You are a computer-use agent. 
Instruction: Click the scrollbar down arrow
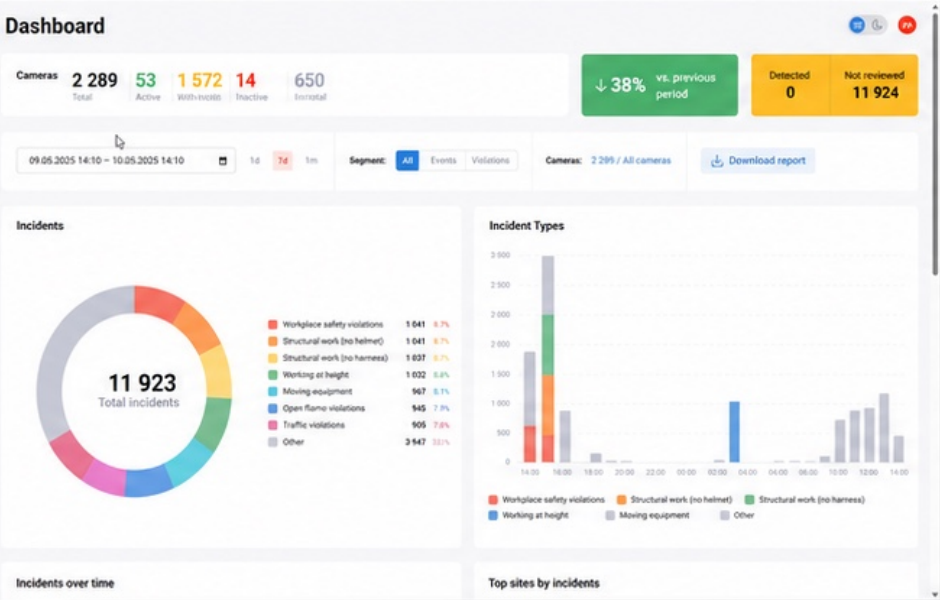click(935, 595)
